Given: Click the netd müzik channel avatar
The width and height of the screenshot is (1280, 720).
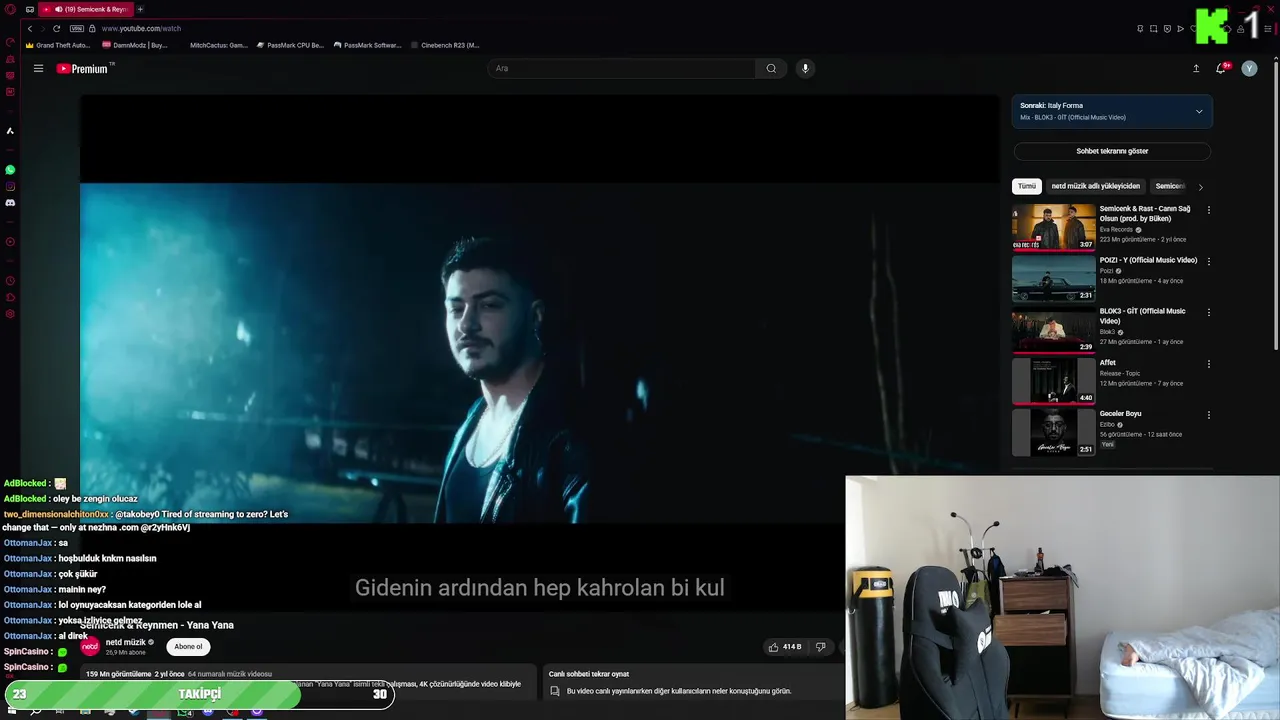Looking at the screenshot, I should (x=90, y=647).
